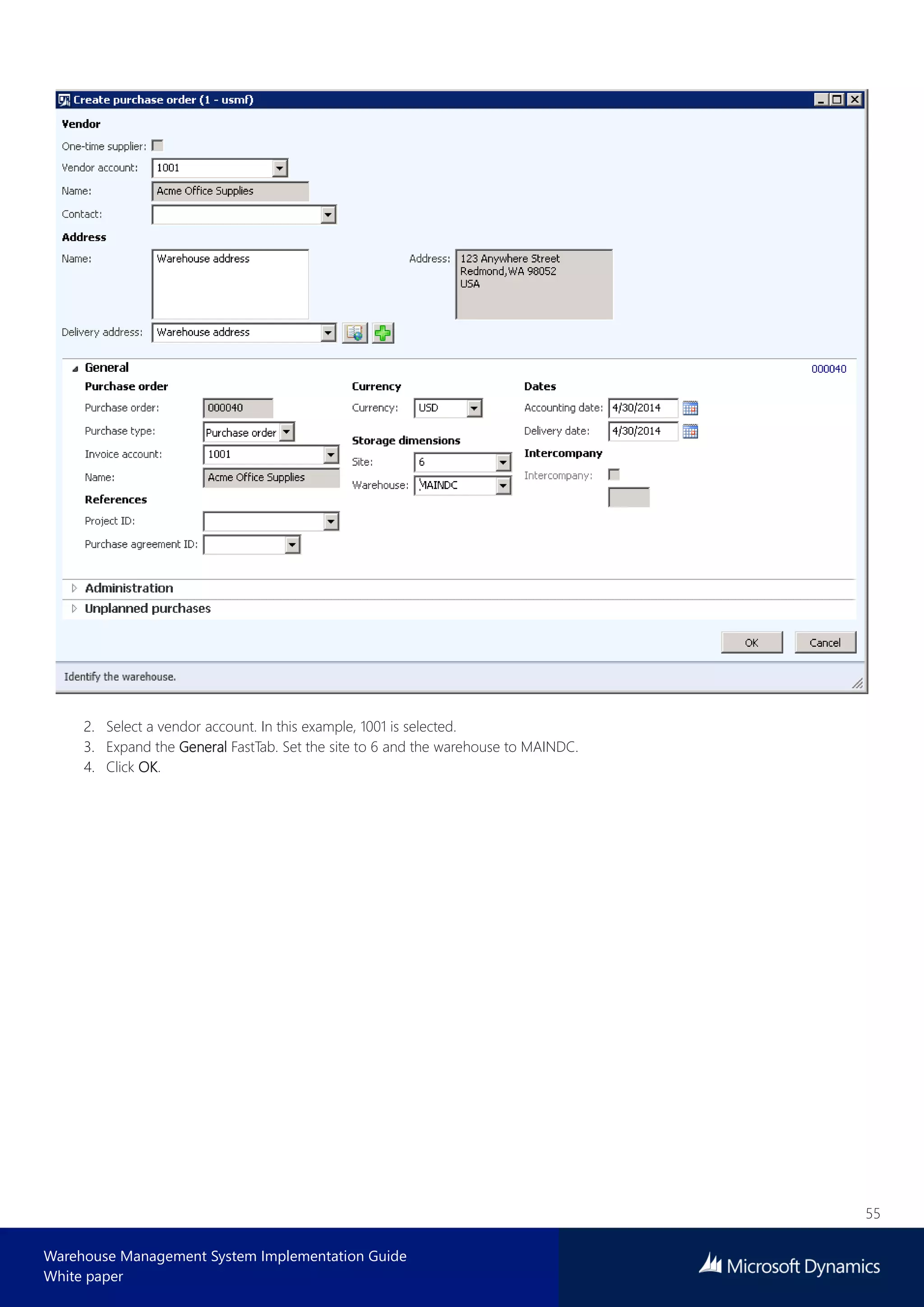Click the OK button
Image resolution: width=924 pixels, height=1307 pixels.
coord(752,642)
